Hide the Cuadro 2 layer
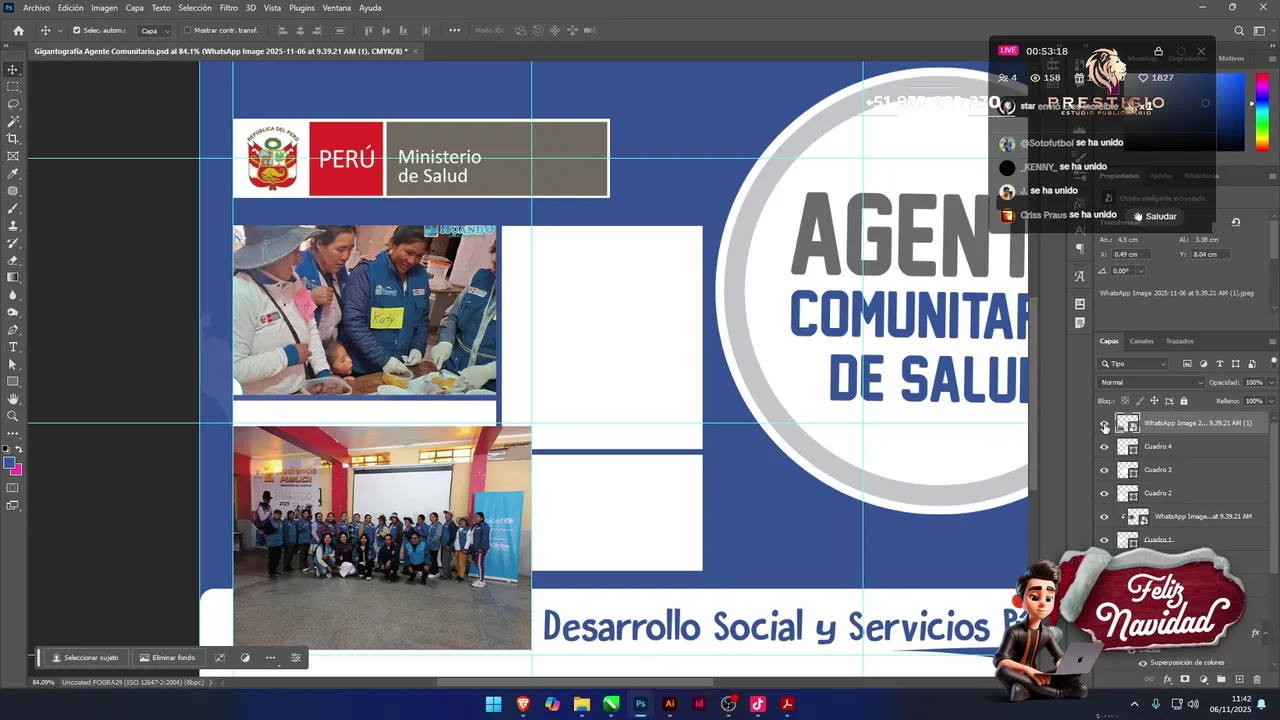Screen dimensions: 1280x720 click(x=1104, y=493)
